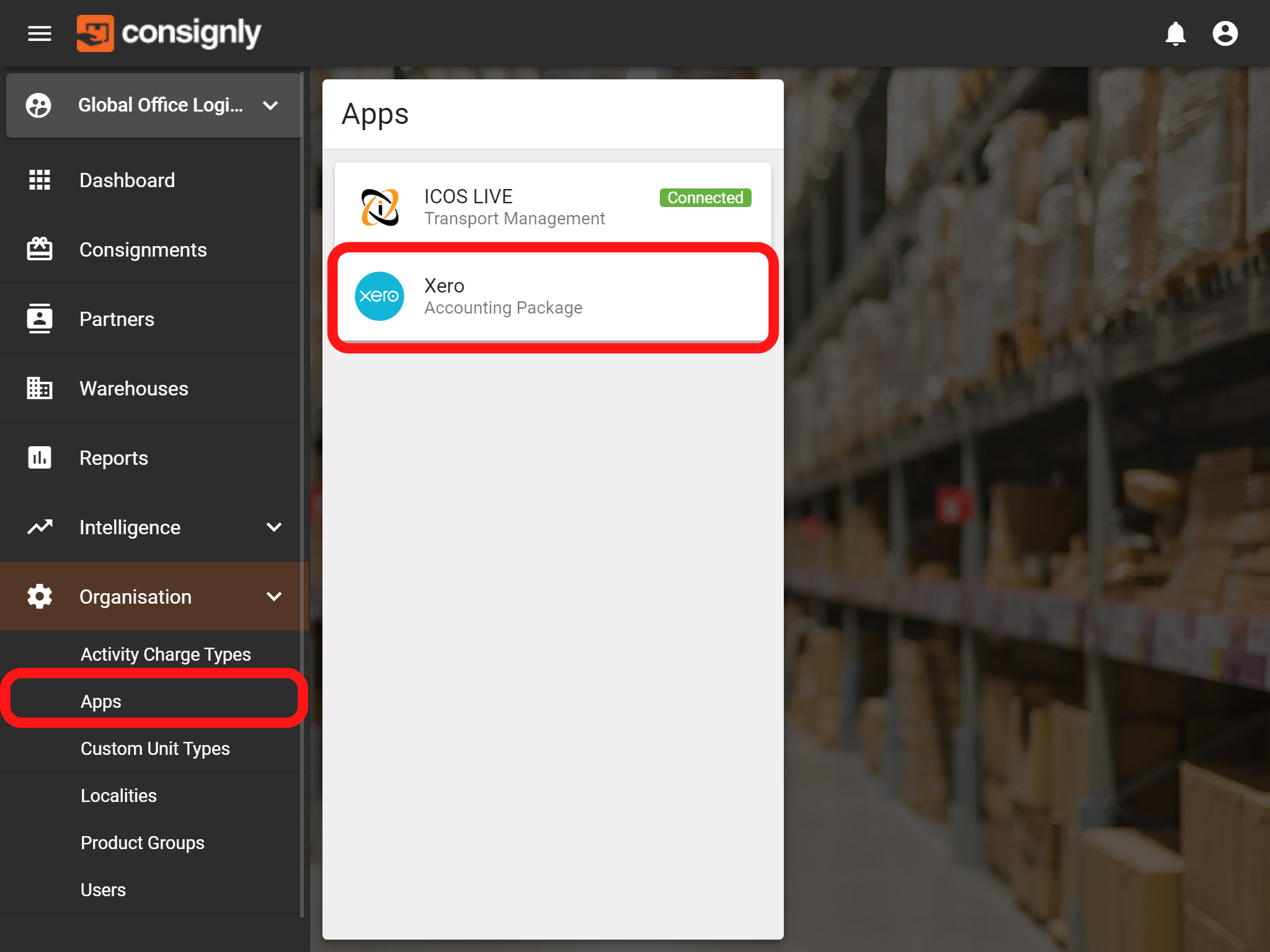Image resolution: width=1270 pixels, height=952 pixels.
Task: Expand the Intelligence menu chevron
Action: click(274, 527)
